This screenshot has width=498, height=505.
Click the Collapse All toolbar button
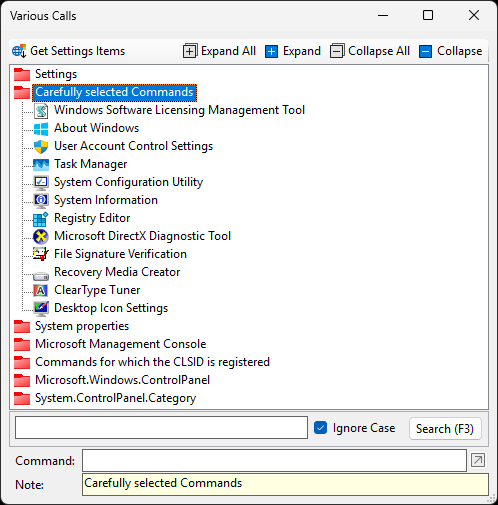click(x=370, y=51)
